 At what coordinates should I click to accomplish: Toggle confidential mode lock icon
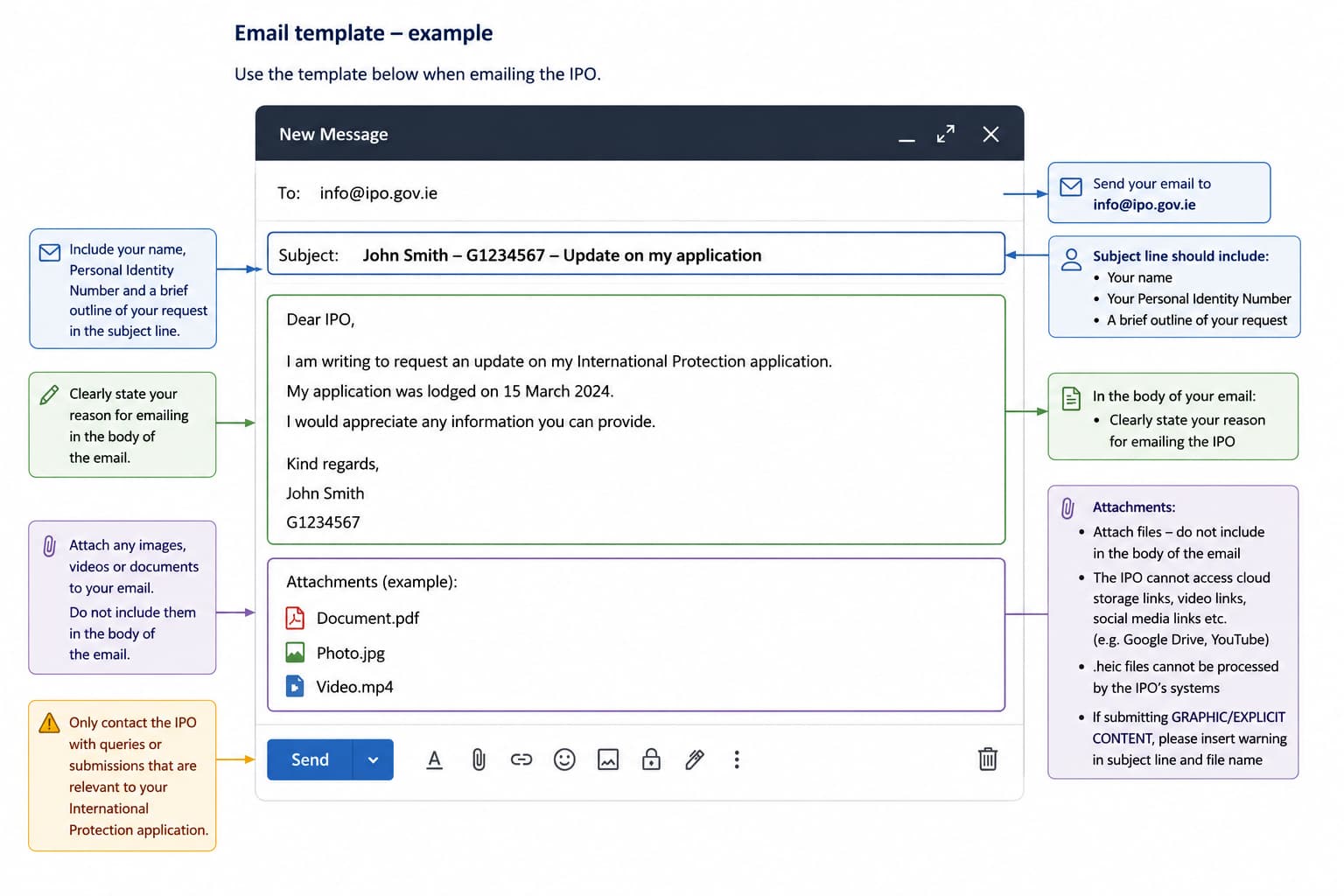(651, 759)
